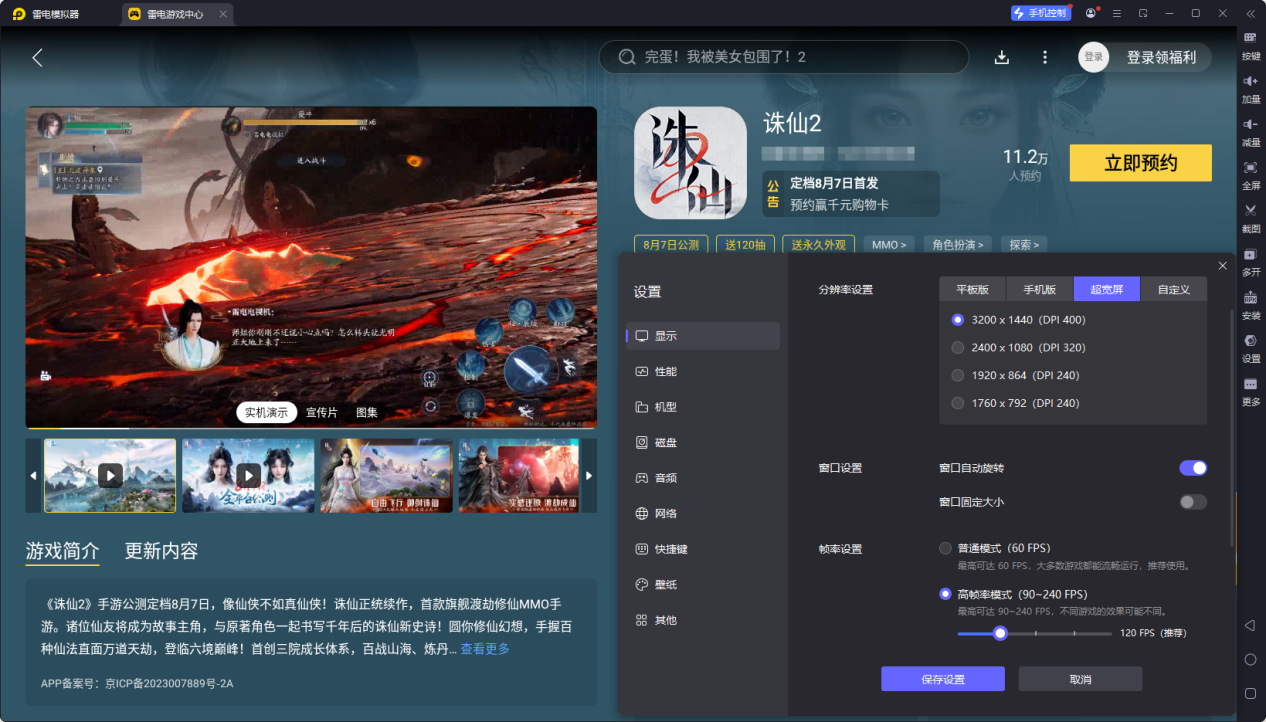Click the 登录 avatar circle
The height and width of the screenshot is (722, 1266).
[x=1093, y=57]
